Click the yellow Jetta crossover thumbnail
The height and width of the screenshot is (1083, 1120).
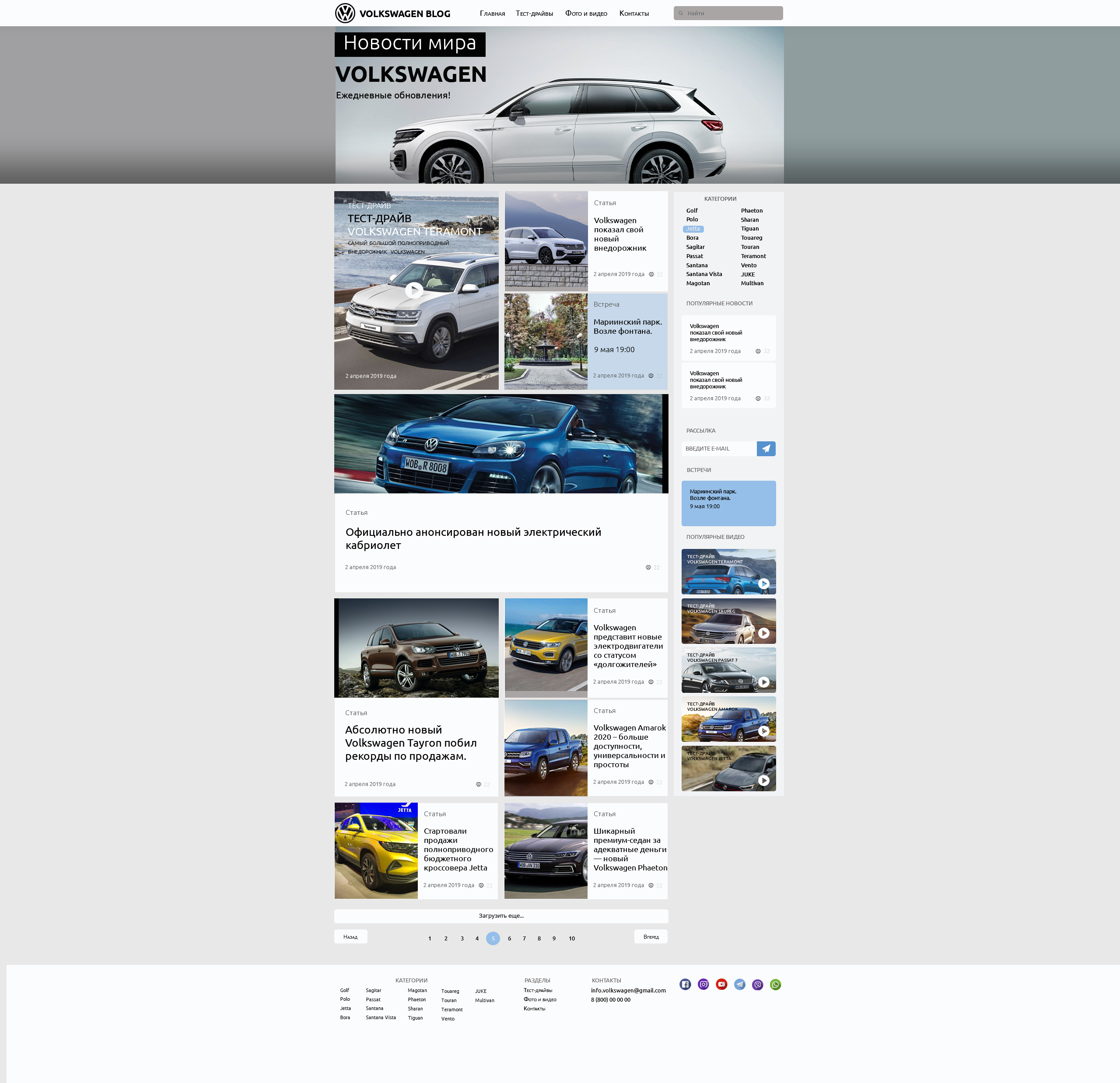pos(376,850)
